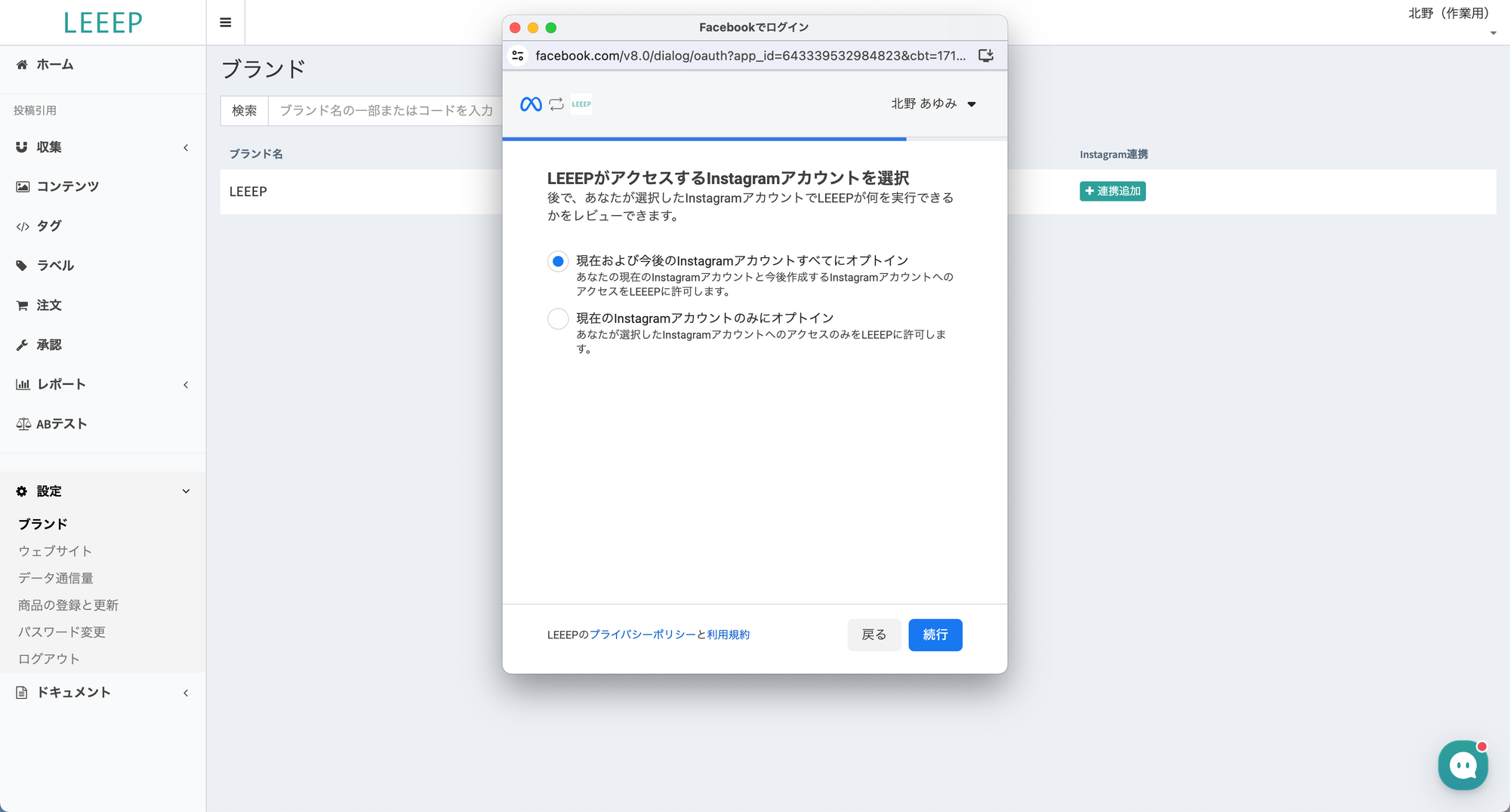Screen dimensions: 1510x812
Task: Click the tag icon beside ラベル
Action: pyautogui.click(x=22, y=266)
